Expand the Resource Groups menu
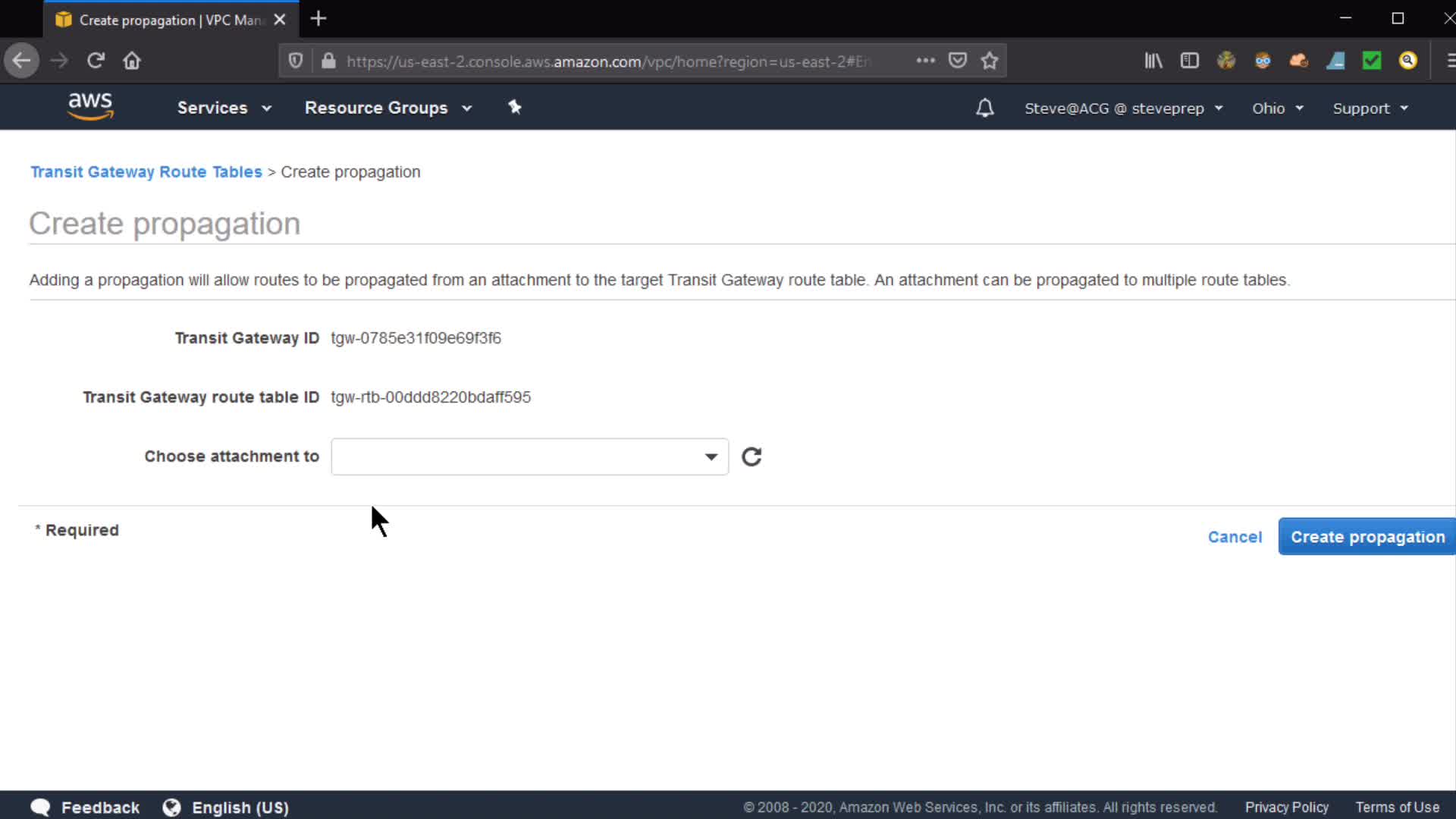The image size is (1456, 819). [x=388, y=108]
